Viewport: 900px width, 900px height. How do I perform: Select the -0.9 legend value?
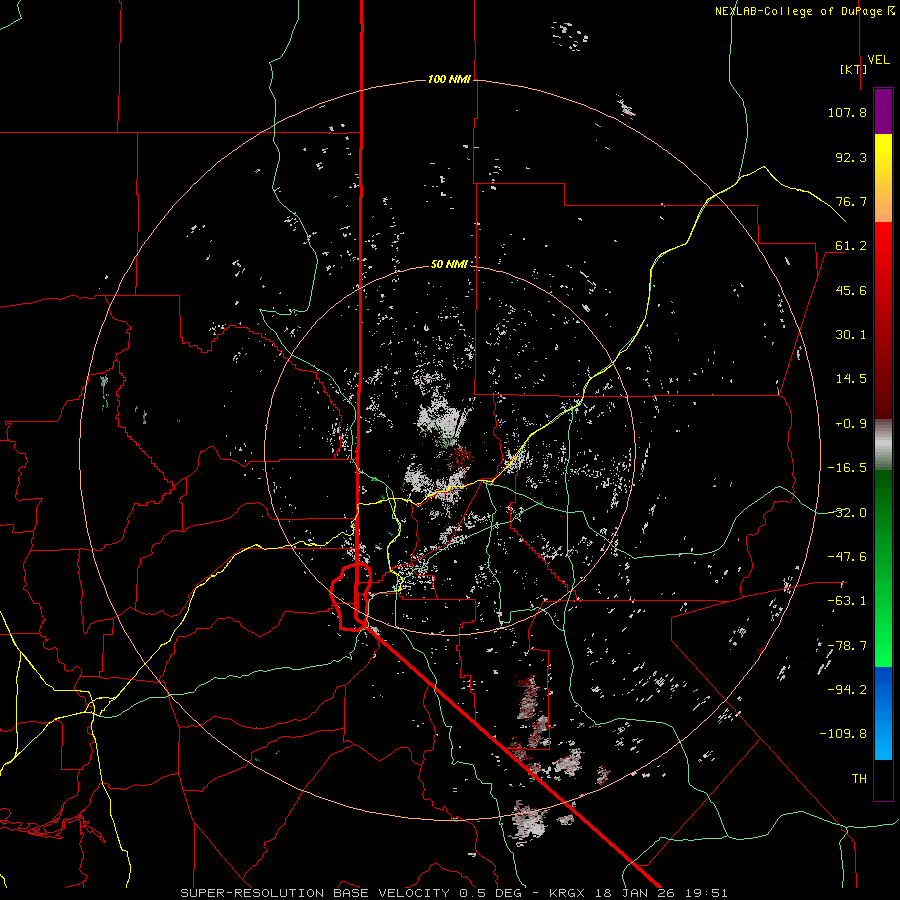[851, 424]
